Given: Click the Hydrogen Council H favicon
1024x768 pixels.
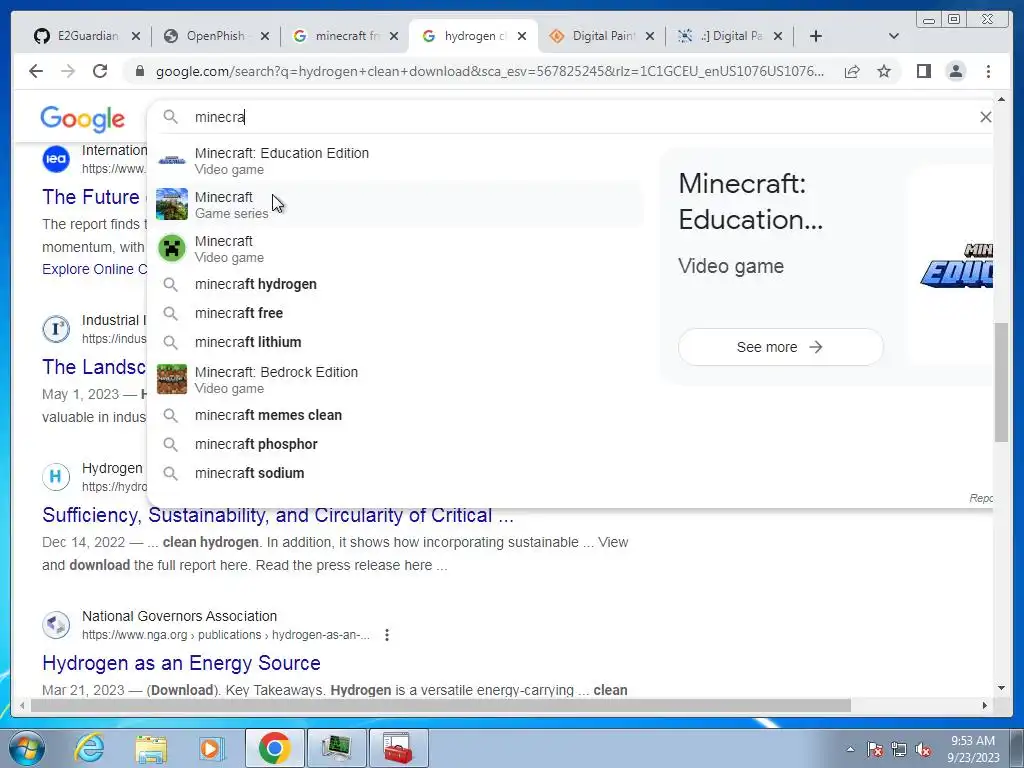Looking at the screenshot, I should click(x=56, y=477).
